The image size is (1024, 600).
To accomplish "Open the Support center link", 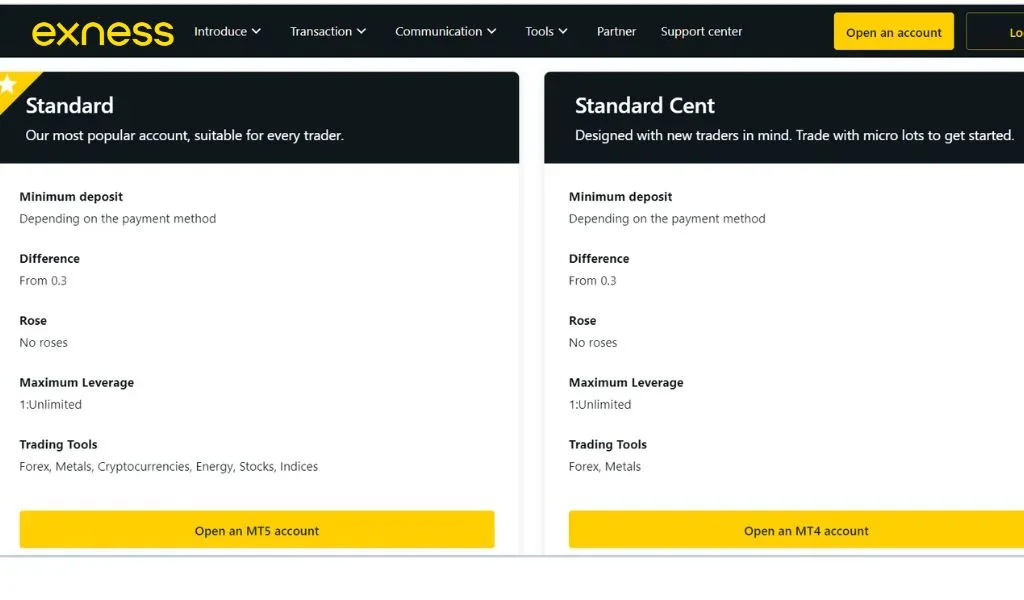I will coord(701,32).
